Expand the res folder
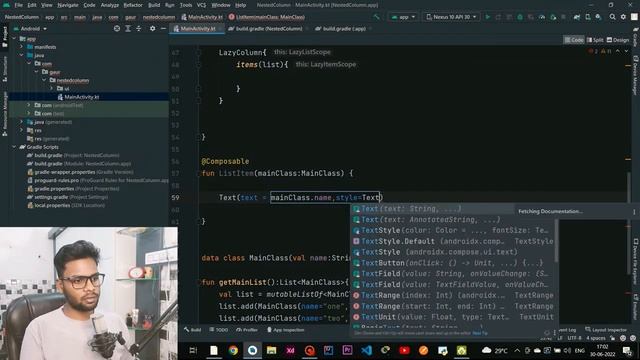 [x=22, y=130]
